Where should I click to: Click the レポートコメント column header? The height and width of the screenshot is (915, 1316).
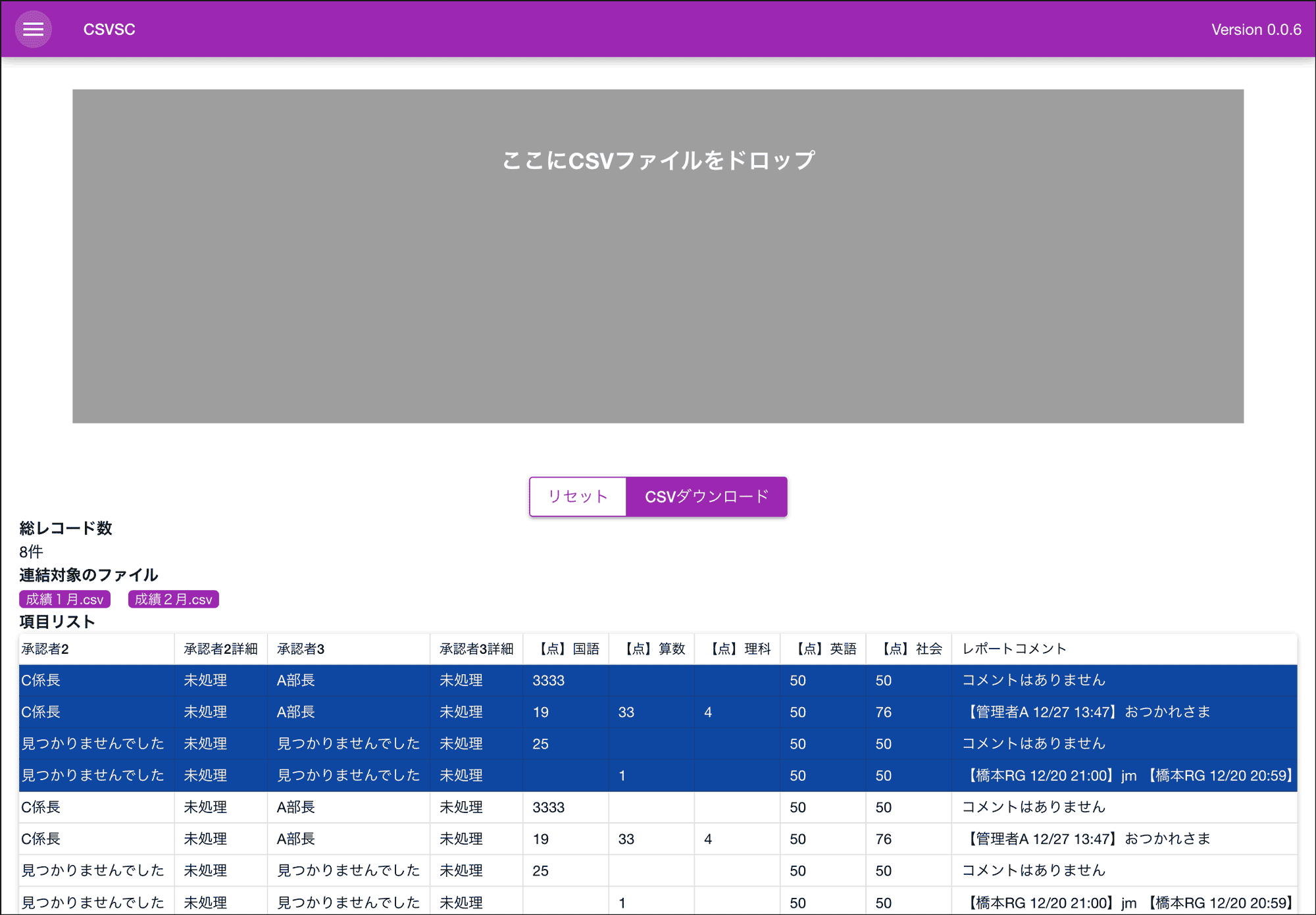click(1013, 649)
